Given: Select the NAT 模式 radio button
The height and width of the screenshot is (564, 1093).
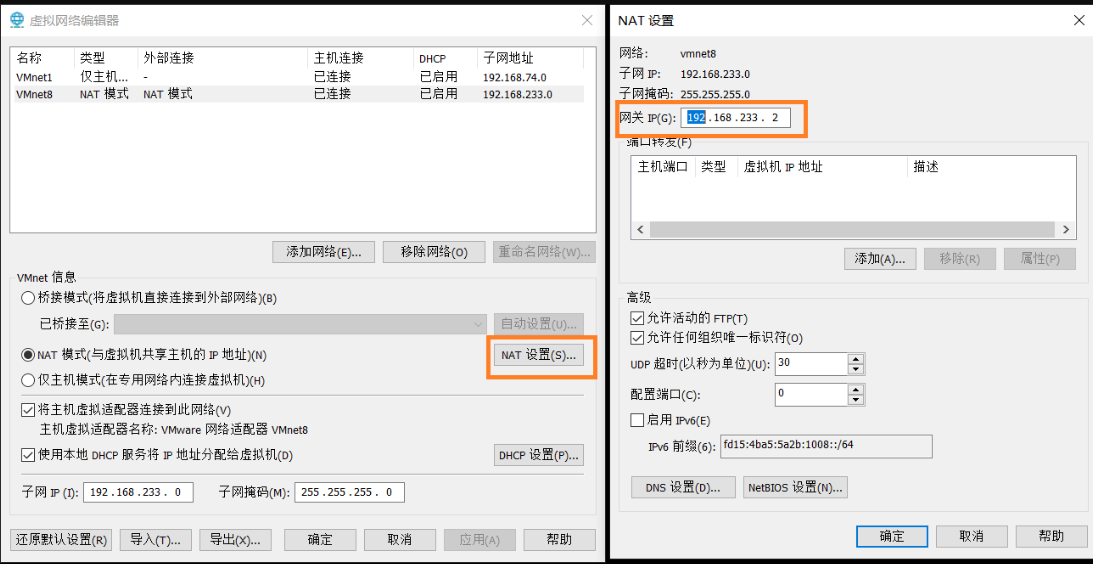Looking at the screenshot, I should point(28,355).
